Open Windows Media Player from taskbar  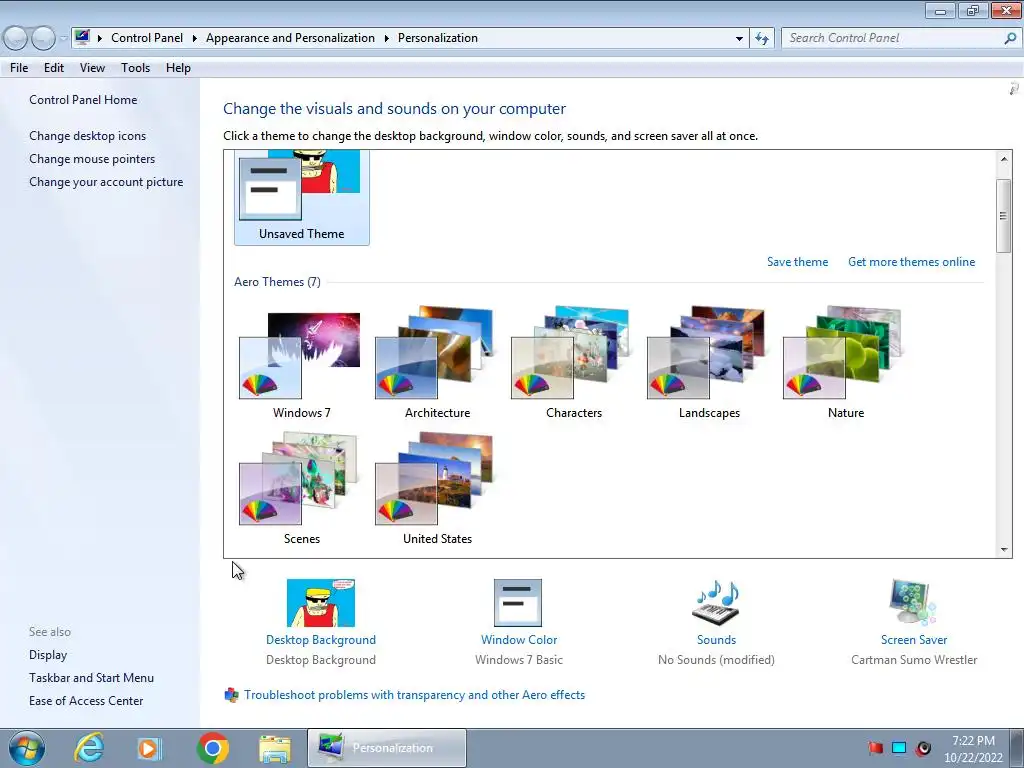click(x=150, y=748)
